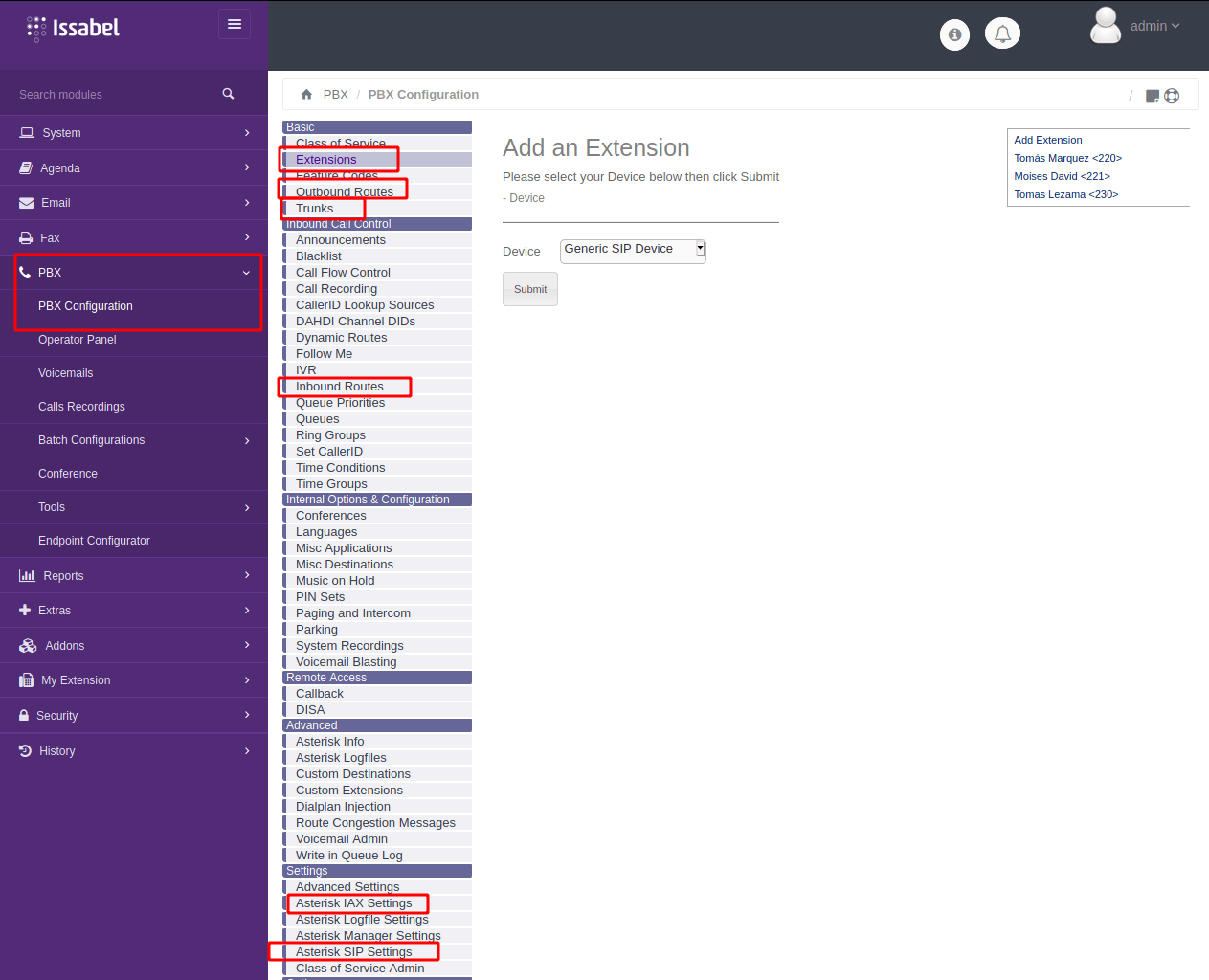Screen dimensions: 1209x980
Task: Click the sticky note icon near breadcrumb
Action: click(x=1152, y=96)
